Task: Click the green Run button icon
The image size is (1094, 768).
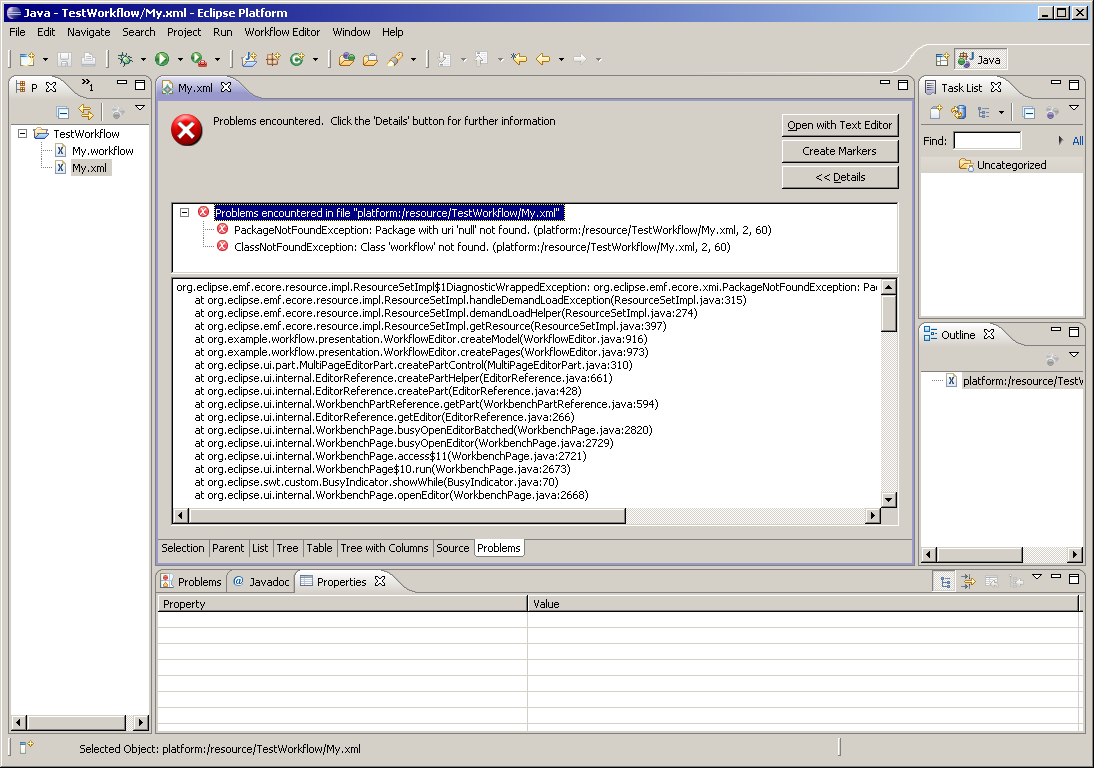Action: click(162, 60)
